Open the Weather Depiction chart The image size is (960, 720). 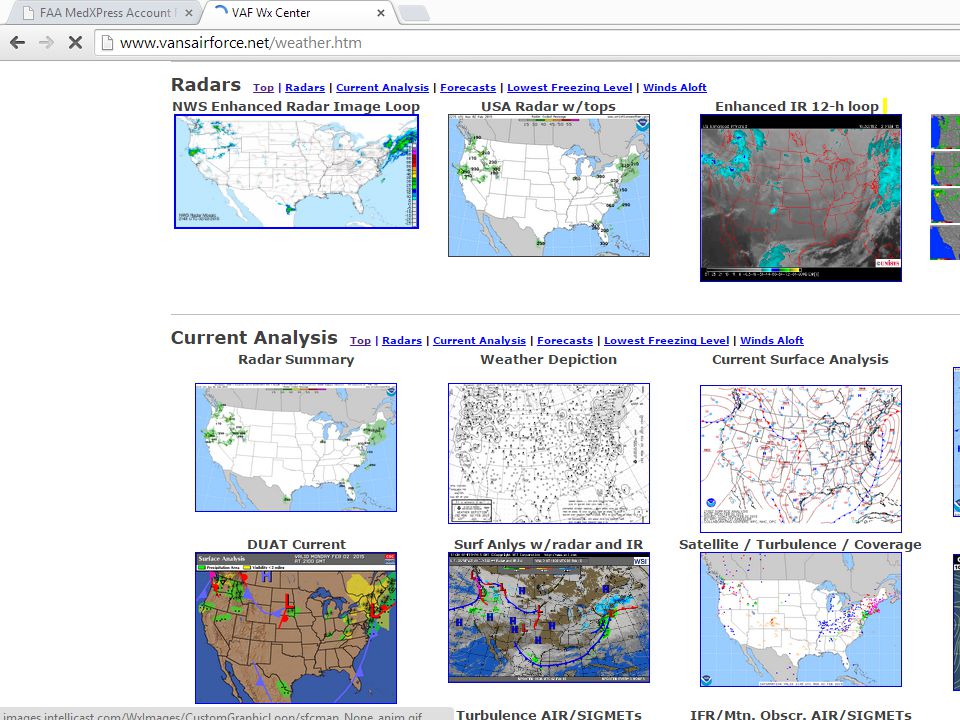[x=549, y=453]
